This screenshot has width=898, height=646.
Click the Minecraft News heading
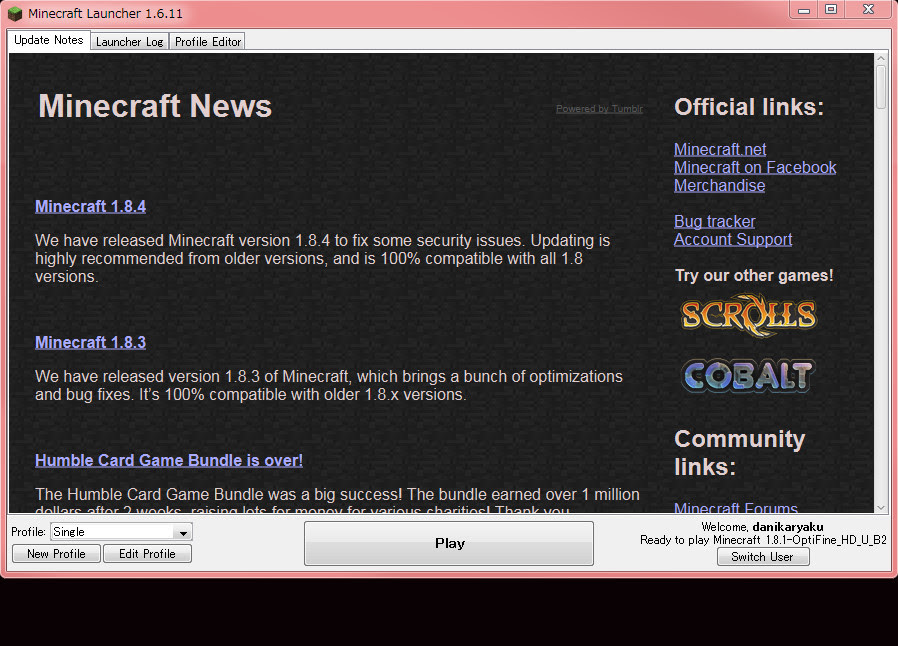[x=155, y=107]
